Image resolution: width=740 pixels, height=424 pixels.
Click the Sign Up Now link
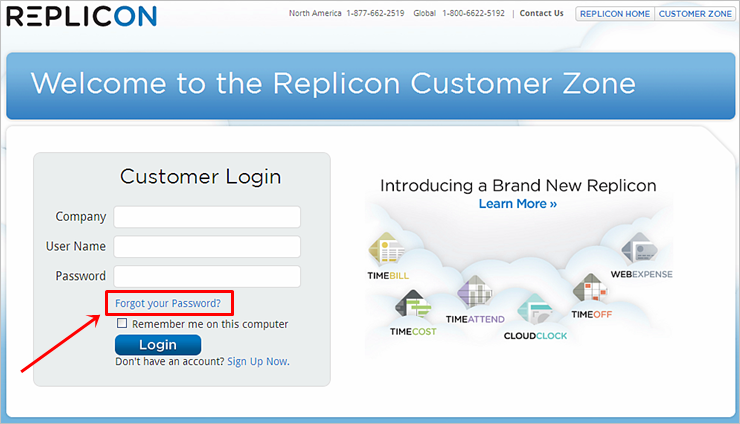(x=258, y=362)
